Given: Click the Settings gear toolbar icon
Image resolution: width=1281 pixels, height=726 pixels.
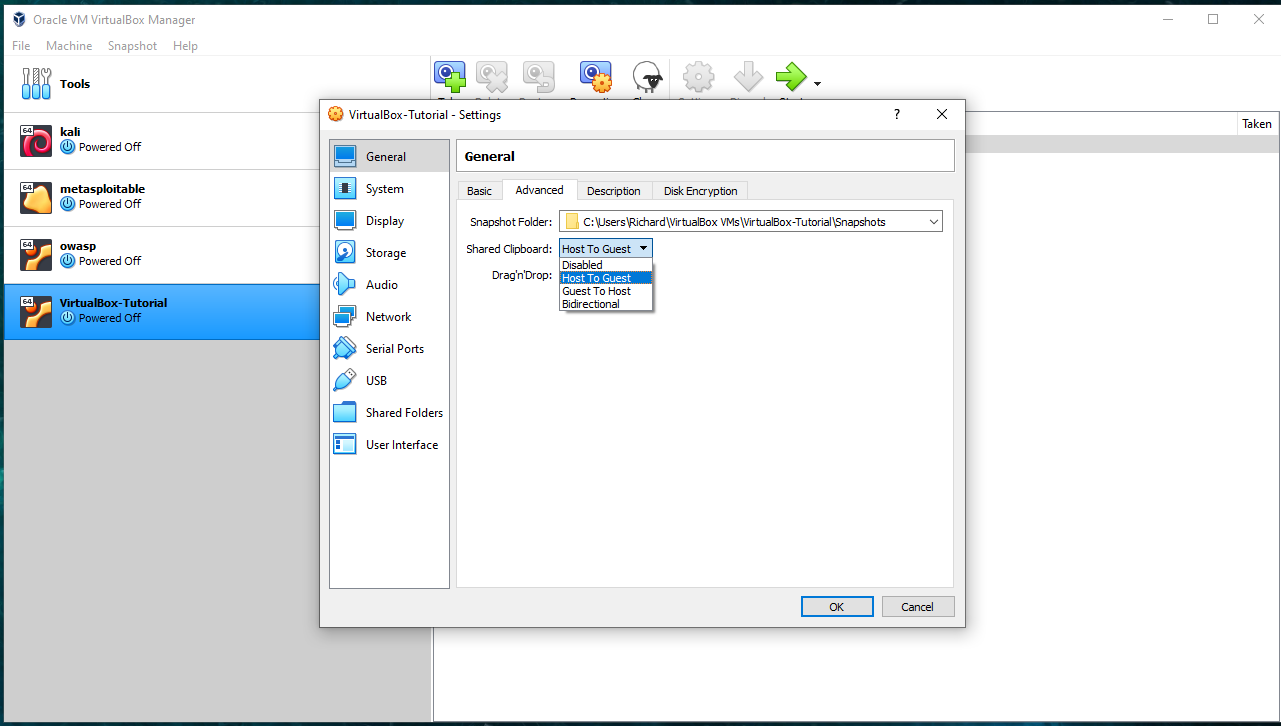Looking at the screenshot, I should coord(698,77).
